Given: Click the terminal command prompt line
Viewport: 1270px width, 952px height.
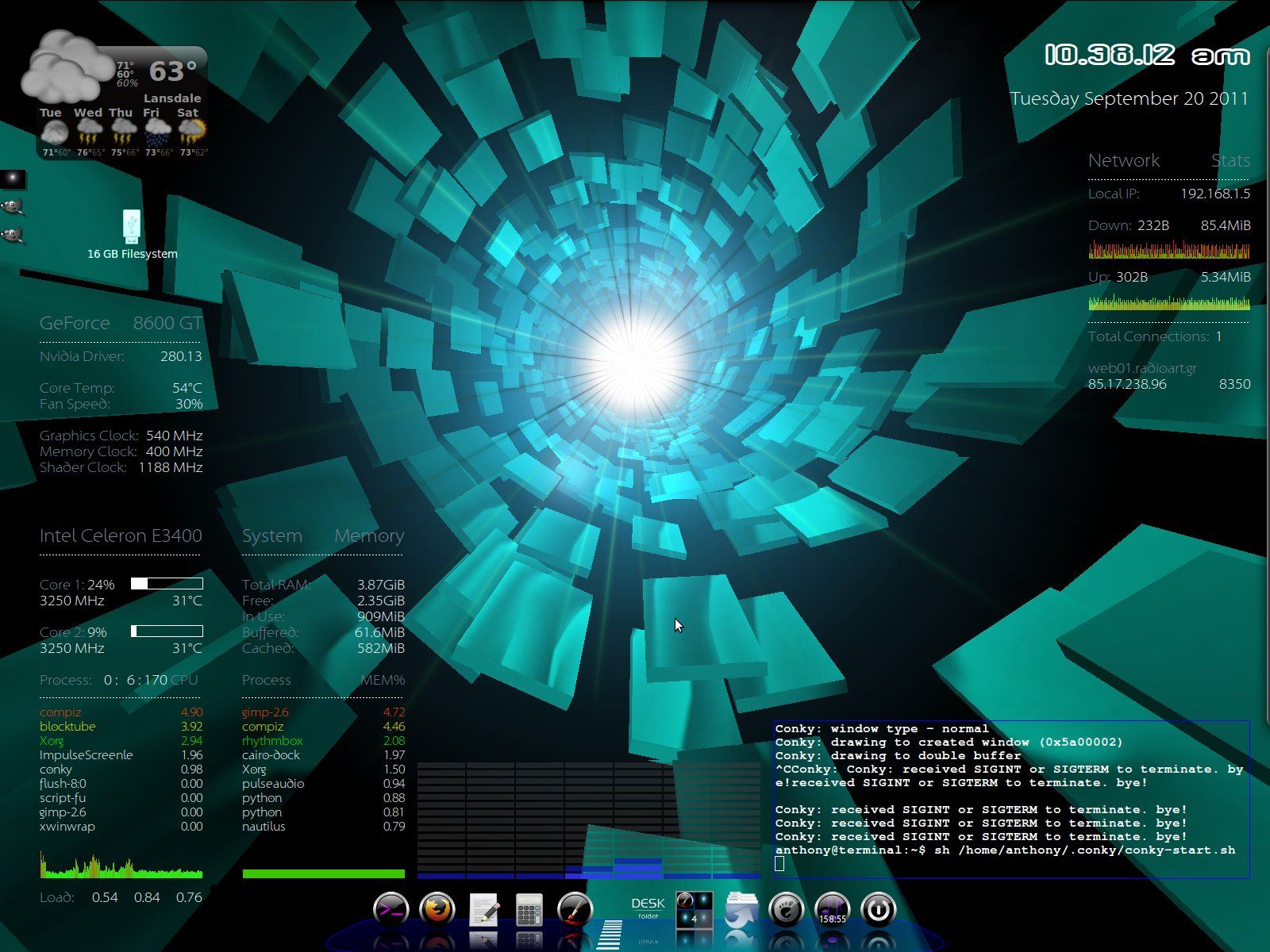Looking at the screenshot, I should 1006,850.
